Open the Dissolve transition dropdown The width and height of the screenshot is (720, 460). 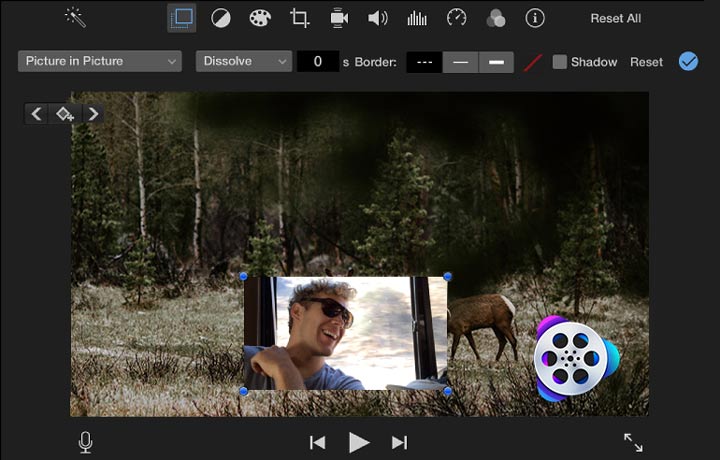coord(243,61)
